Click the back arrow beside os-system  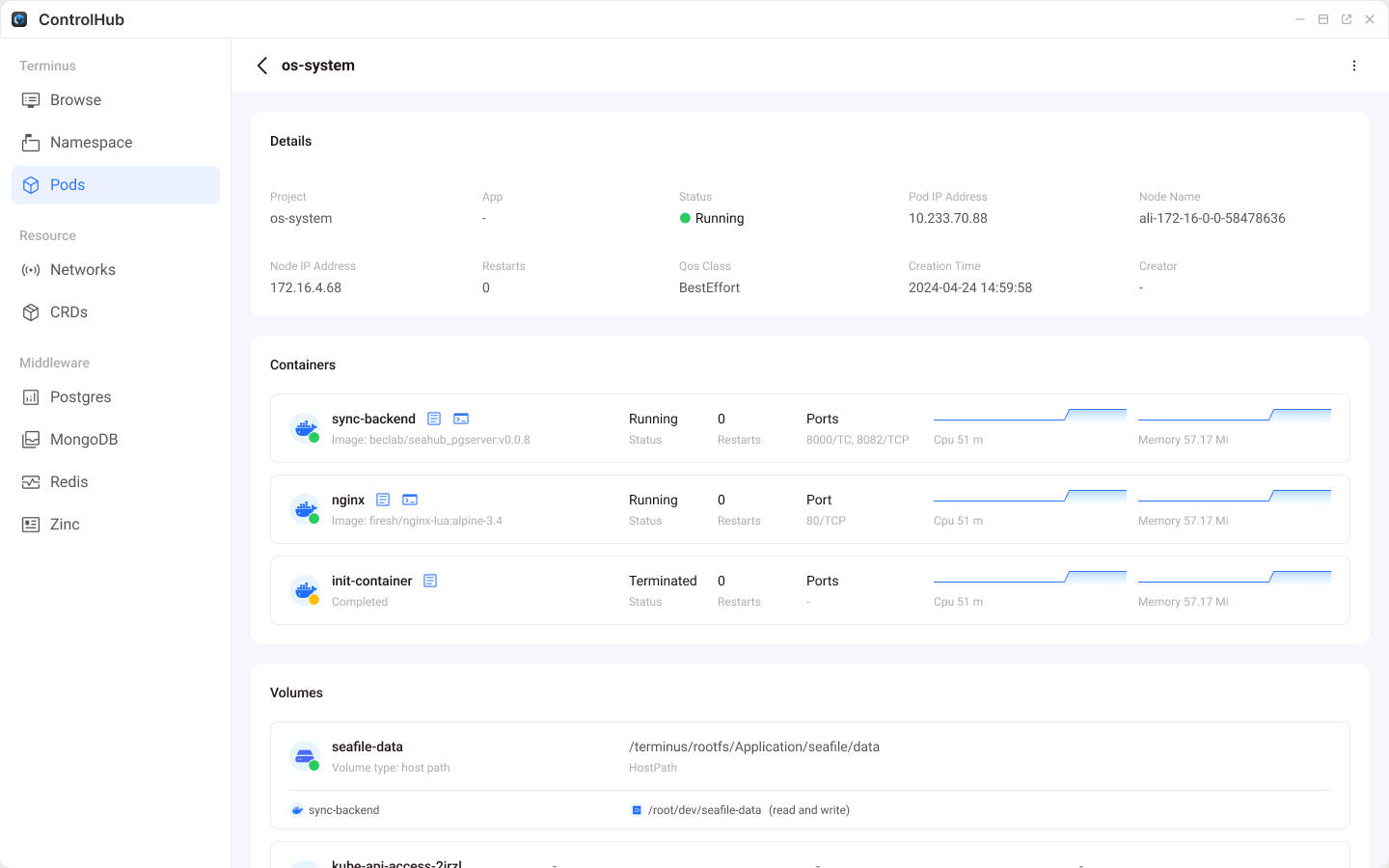tap(262, 66)
